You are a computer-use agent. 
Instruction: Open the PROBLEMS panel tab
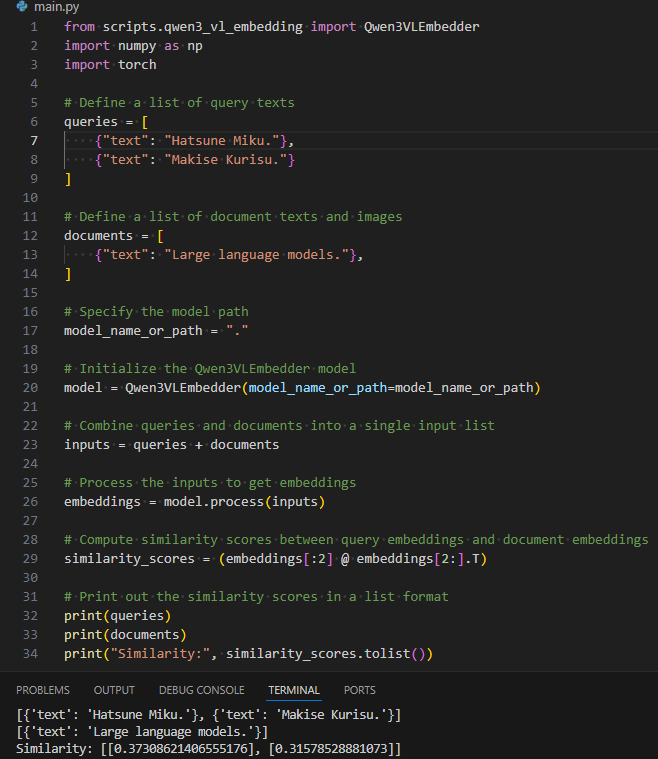pyautogui.click(x=43, y=690)
